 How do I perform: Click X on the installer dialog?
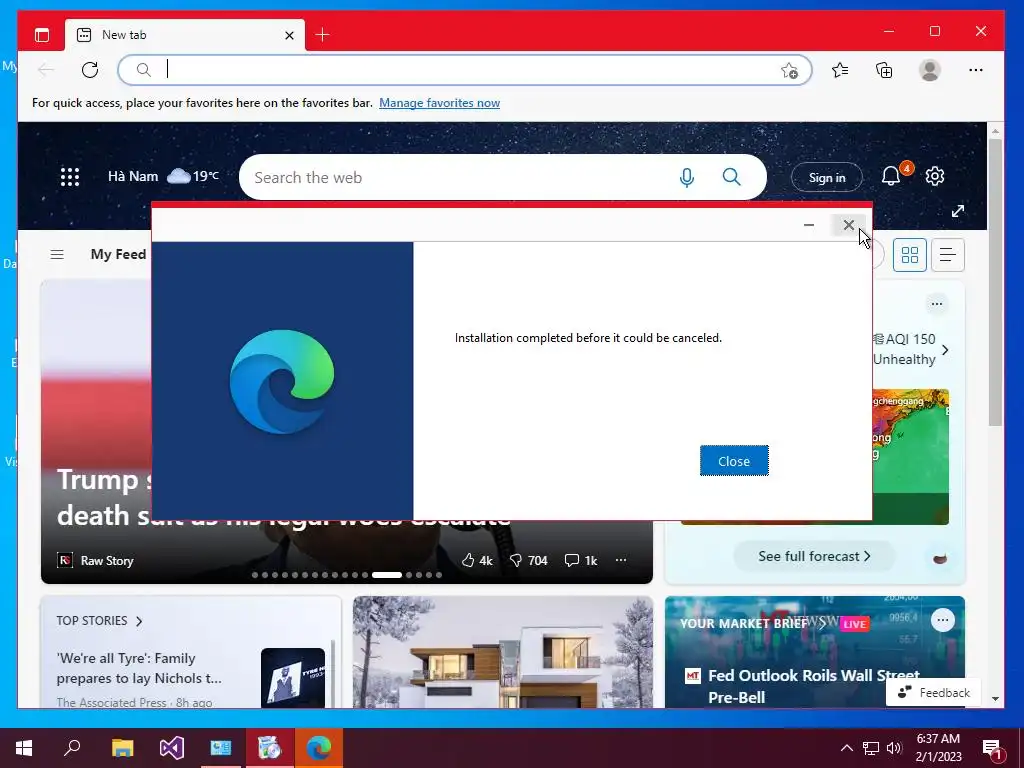848,225
